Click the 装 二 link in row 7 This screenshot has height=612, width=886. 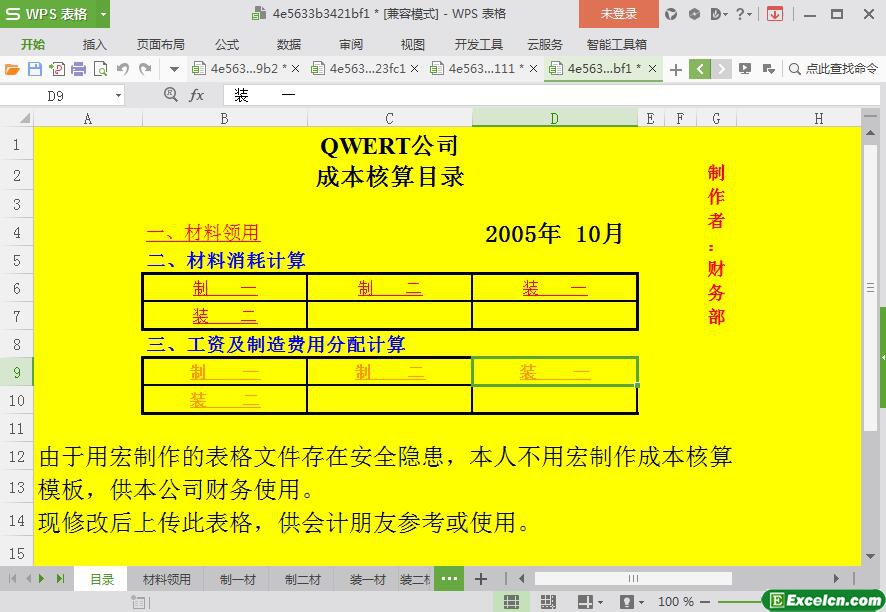coord(225,316)
